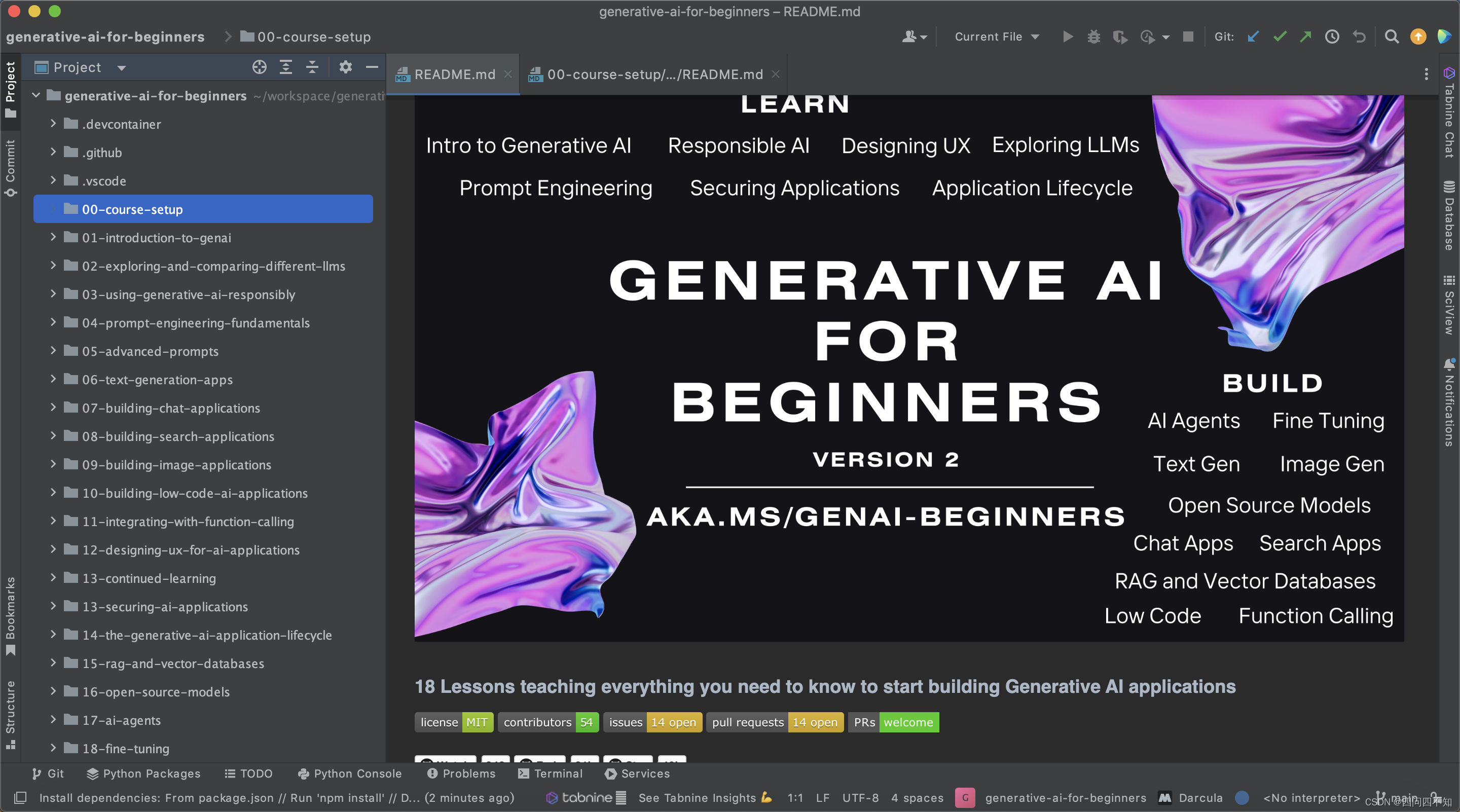The height and width of the screenshot is (812, 1460).
Task: Click the tabnine status bar widget
Action: (586, 797)
